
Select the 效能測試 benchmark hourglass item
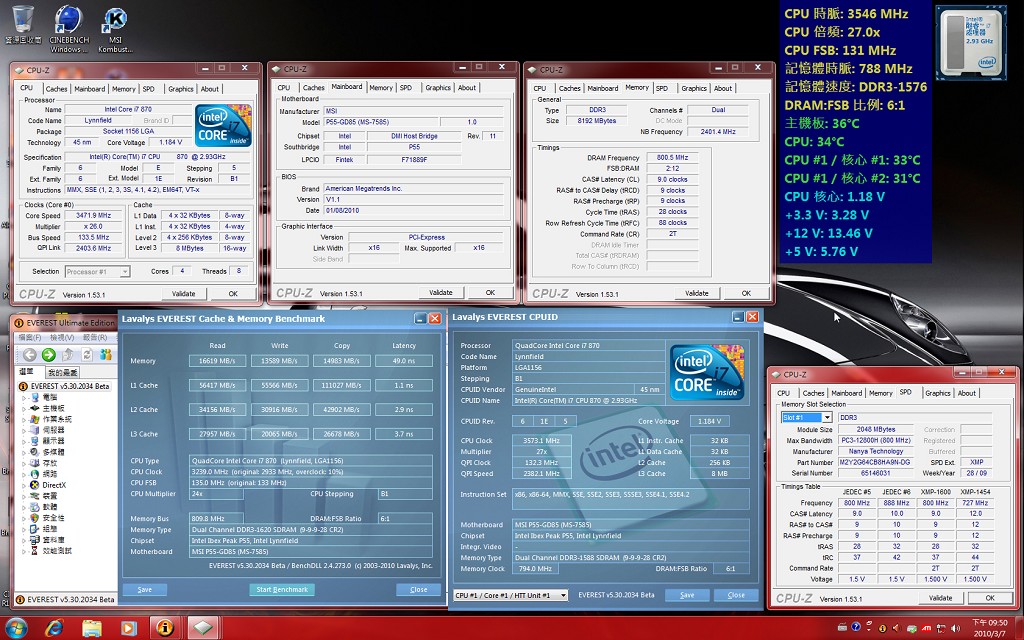(x=51, y=551)
